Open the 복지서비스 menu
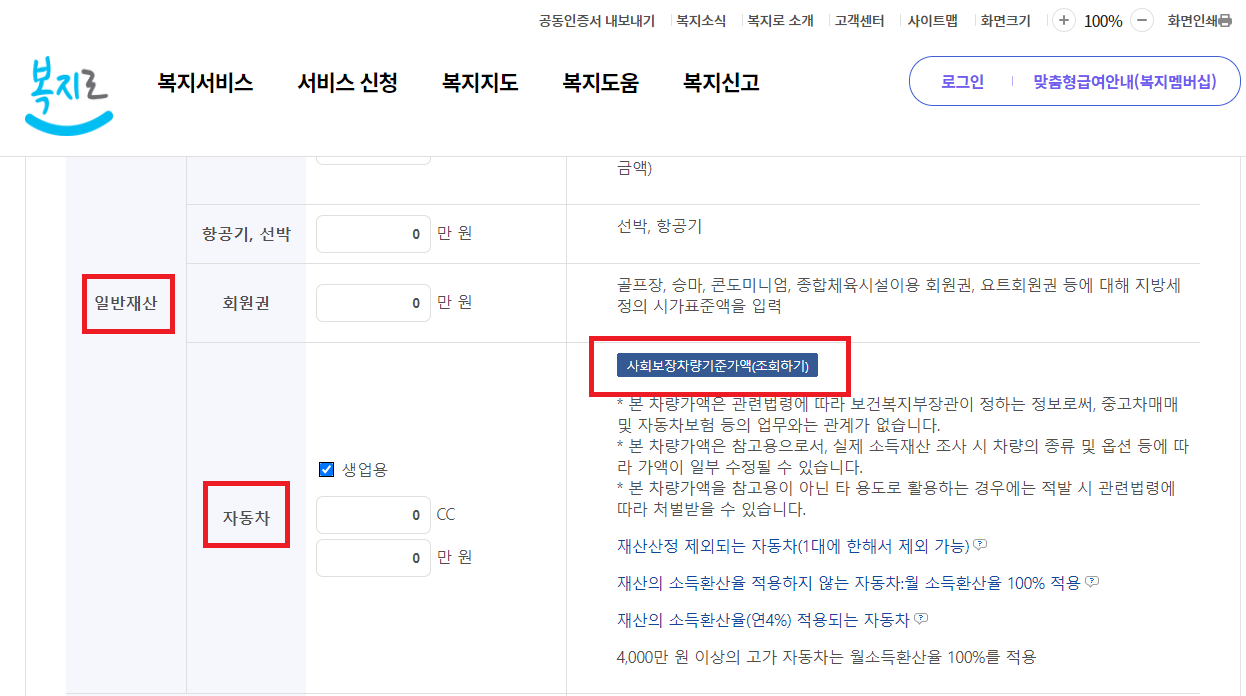 pos(204,83)
